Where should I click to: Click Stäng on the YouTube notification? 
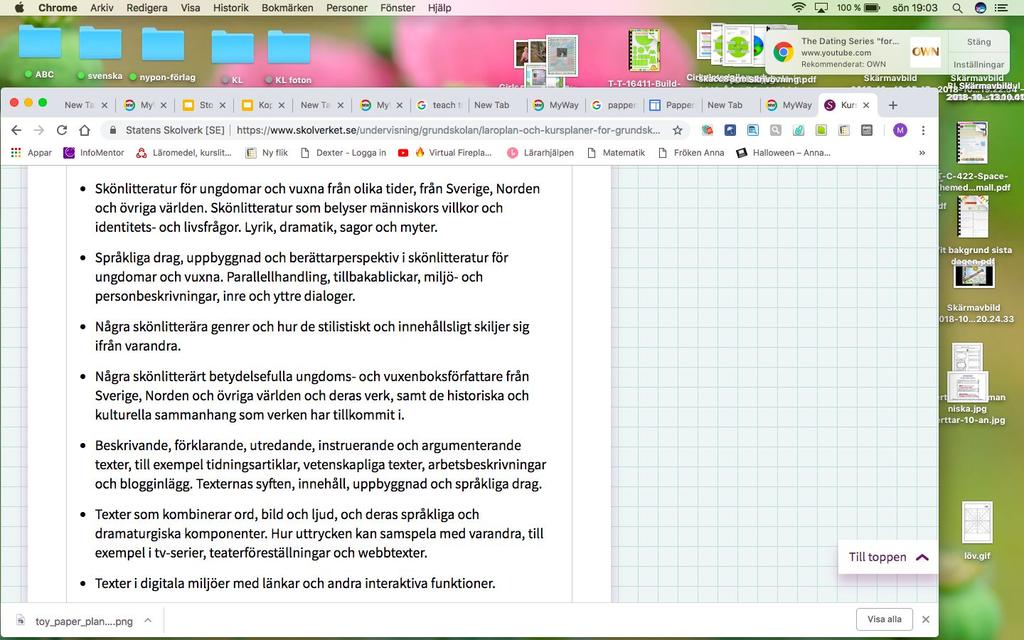[978, 42]
